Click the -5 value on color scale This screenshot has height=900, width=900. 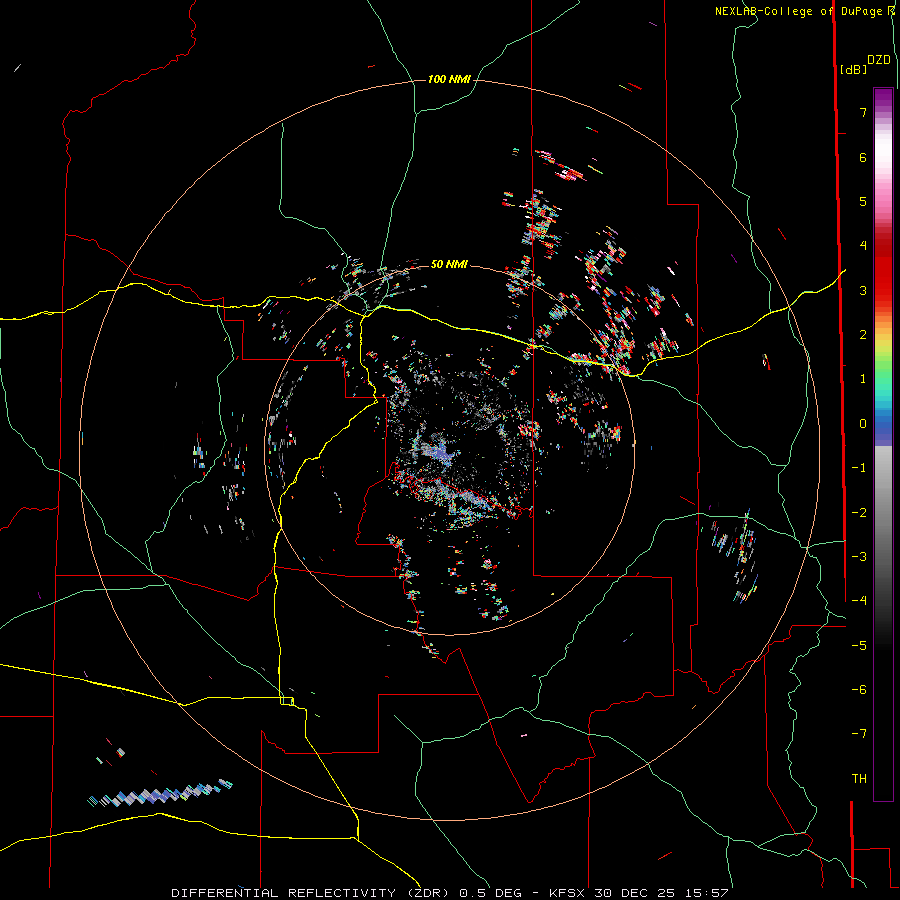point(859,646)
